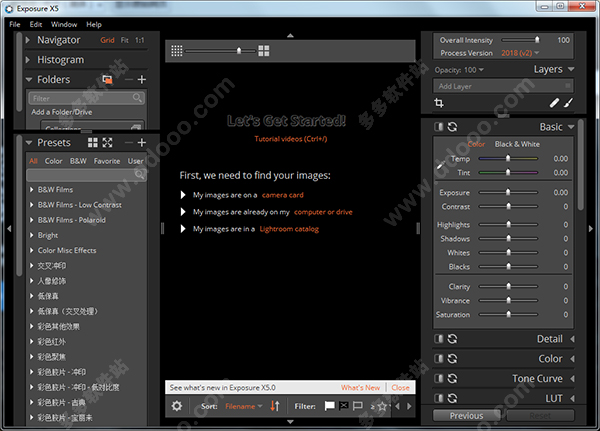Open the Help menu
This screenshot has width=600, height=431.
point(94,24)
